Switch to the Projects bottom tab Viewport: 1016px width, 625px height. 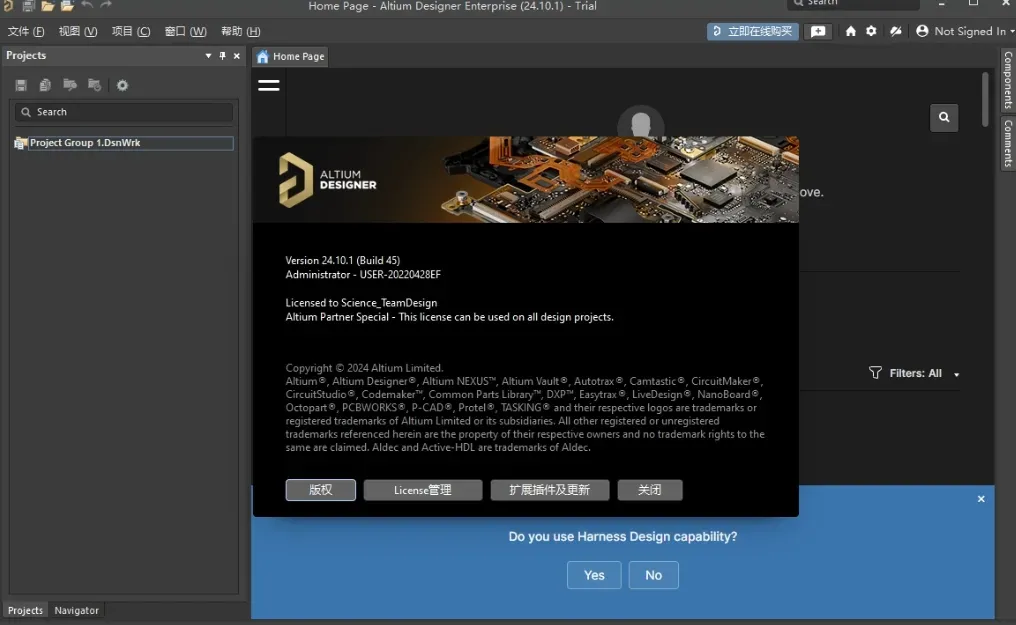click(25, 610)
